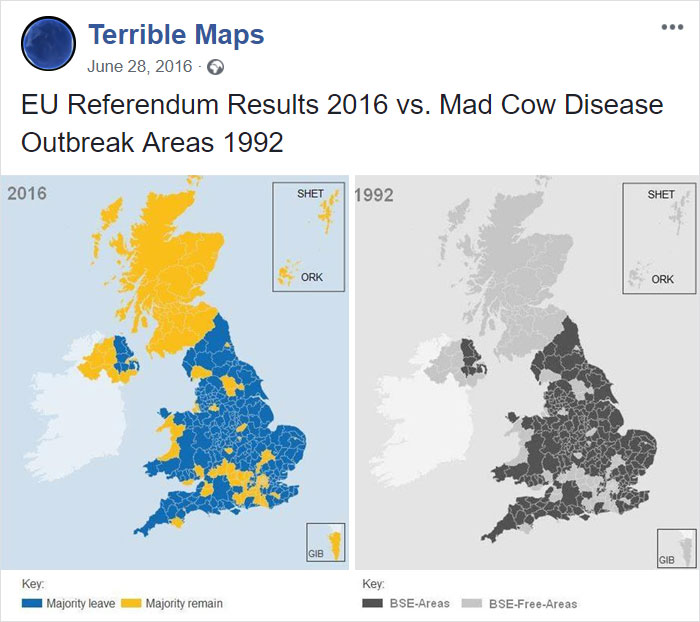Click the GIB inset on the 2016 map
The image size is (700, 622).
[326, 545]
